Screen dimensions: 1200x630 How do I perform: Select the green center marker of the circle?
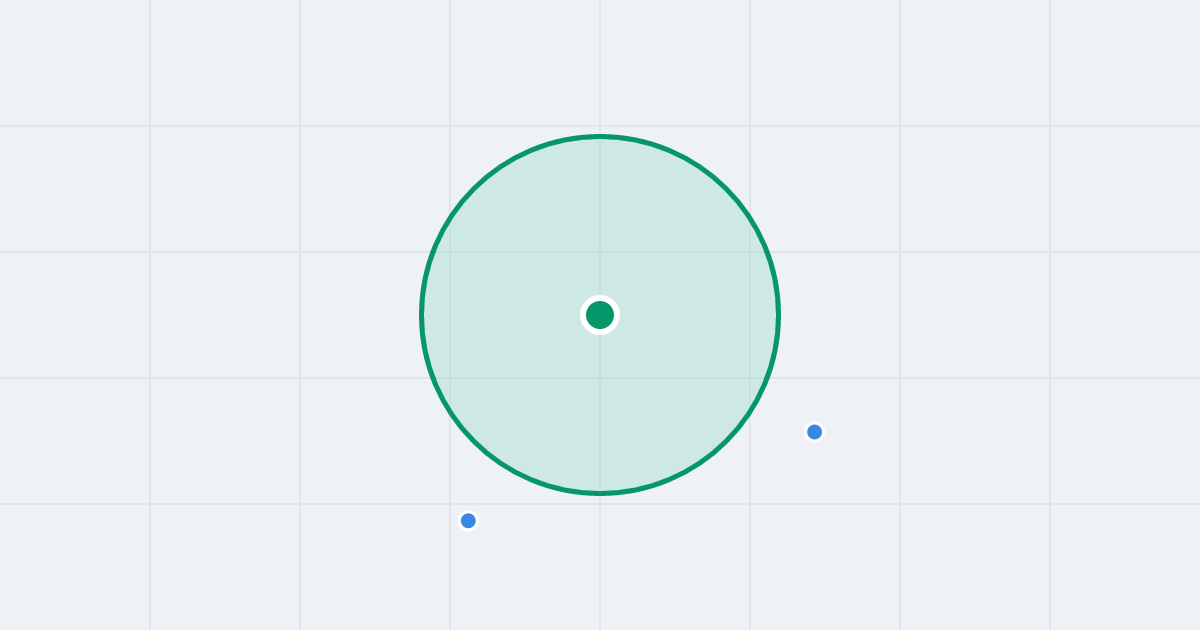(600, 315)
